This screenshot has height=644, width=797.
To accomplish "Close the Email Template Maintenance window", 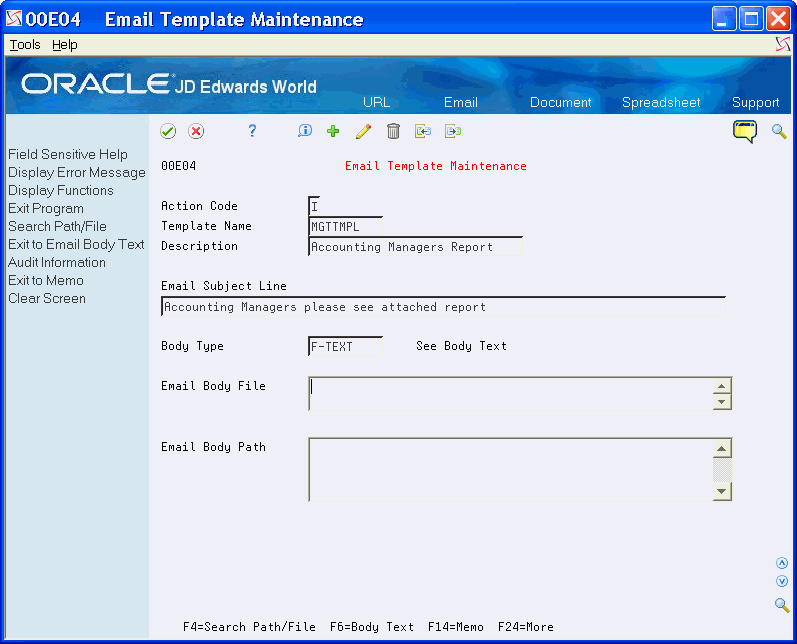I will point(778,19).
